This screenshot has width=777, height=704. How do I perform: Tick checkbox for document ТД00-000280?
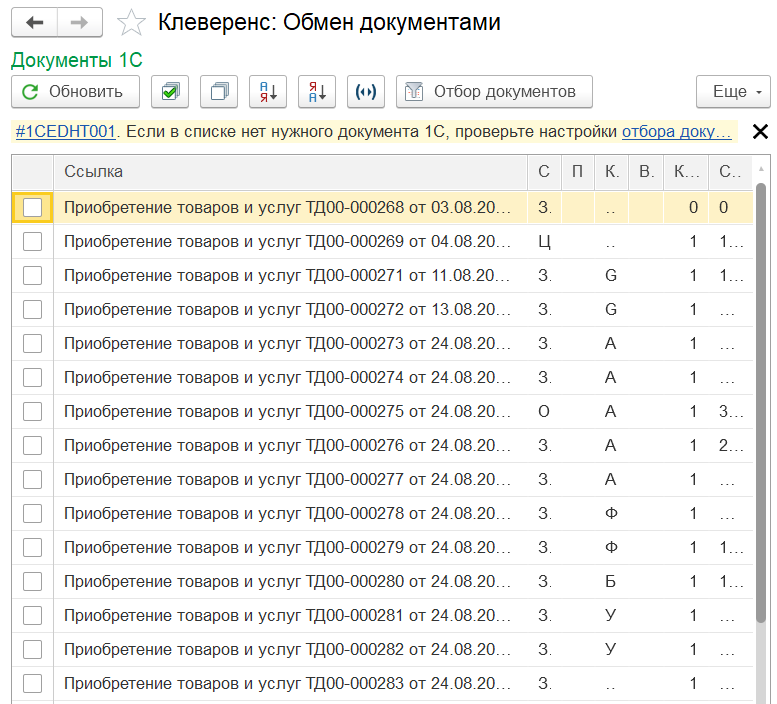33,582
